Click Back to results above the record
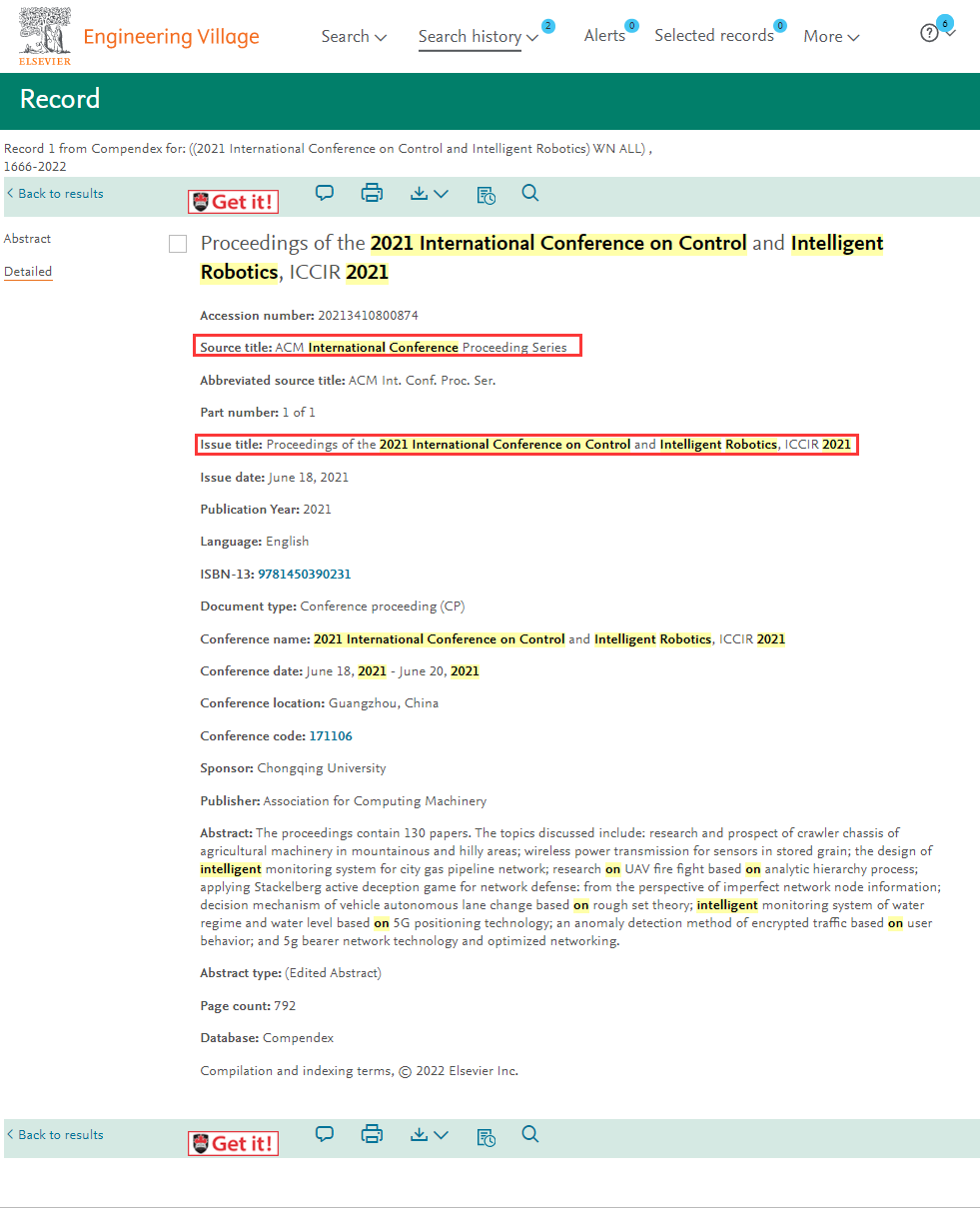This screenshot has height=1220, width=980. tap(55, 194)
